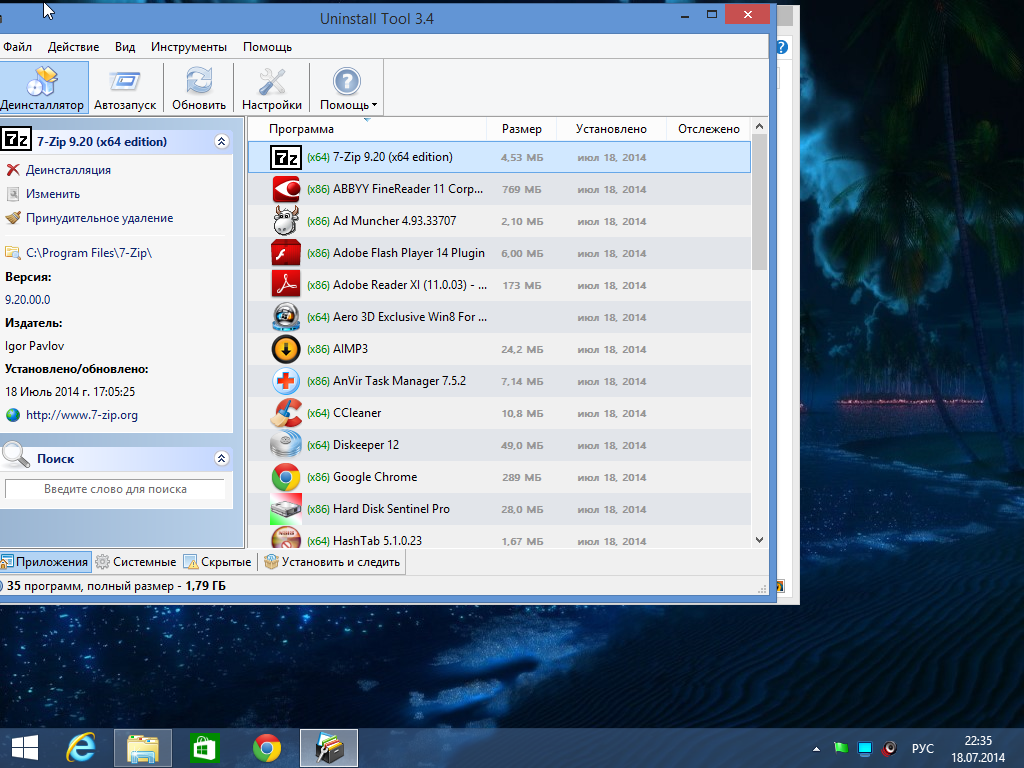Screen dimensions: 1024x768
Task: Sort by the Установлено column header
Action: (x=611, y=129)
